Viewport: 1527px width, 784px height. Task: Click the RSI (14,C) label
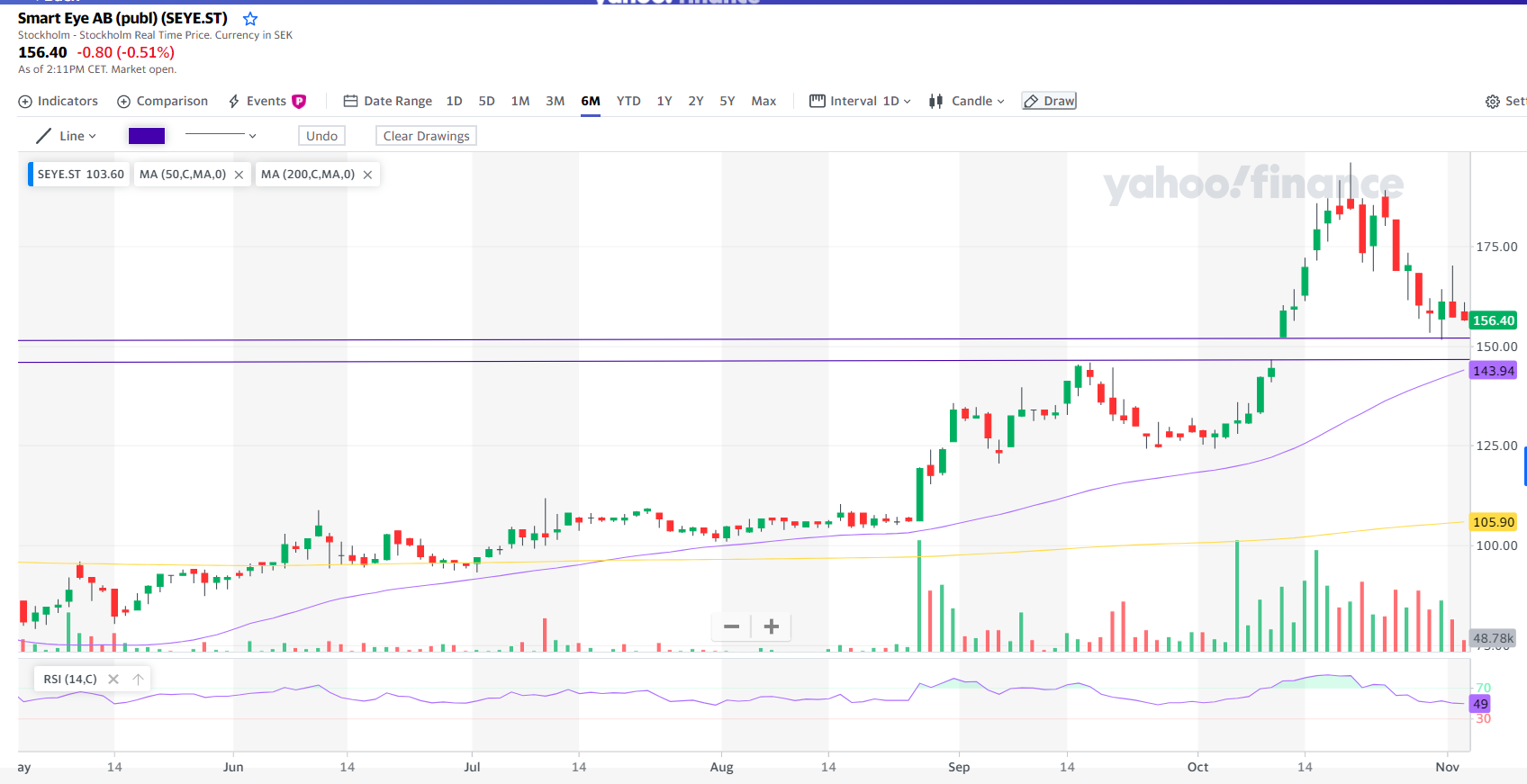[70, 679]
